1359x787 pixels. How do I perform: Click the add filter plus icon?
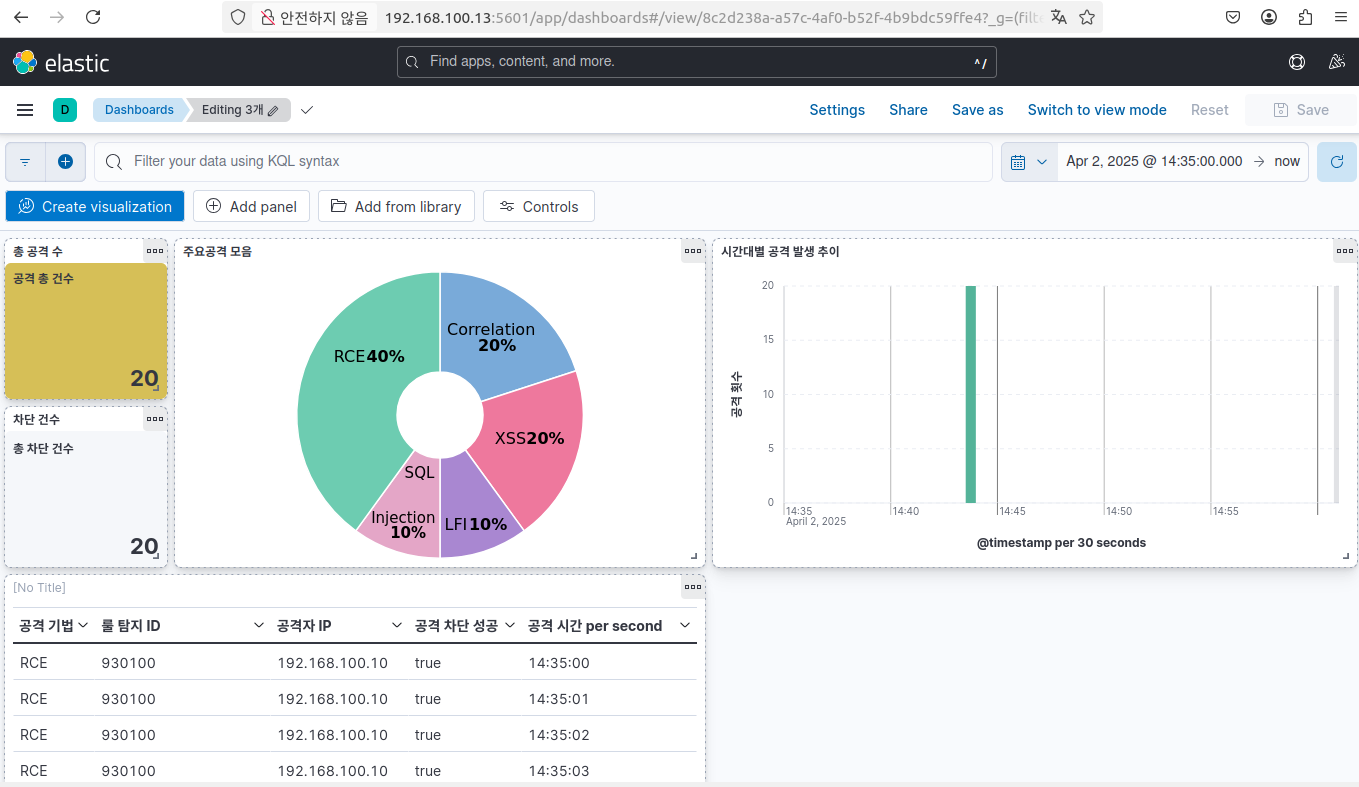65,162
